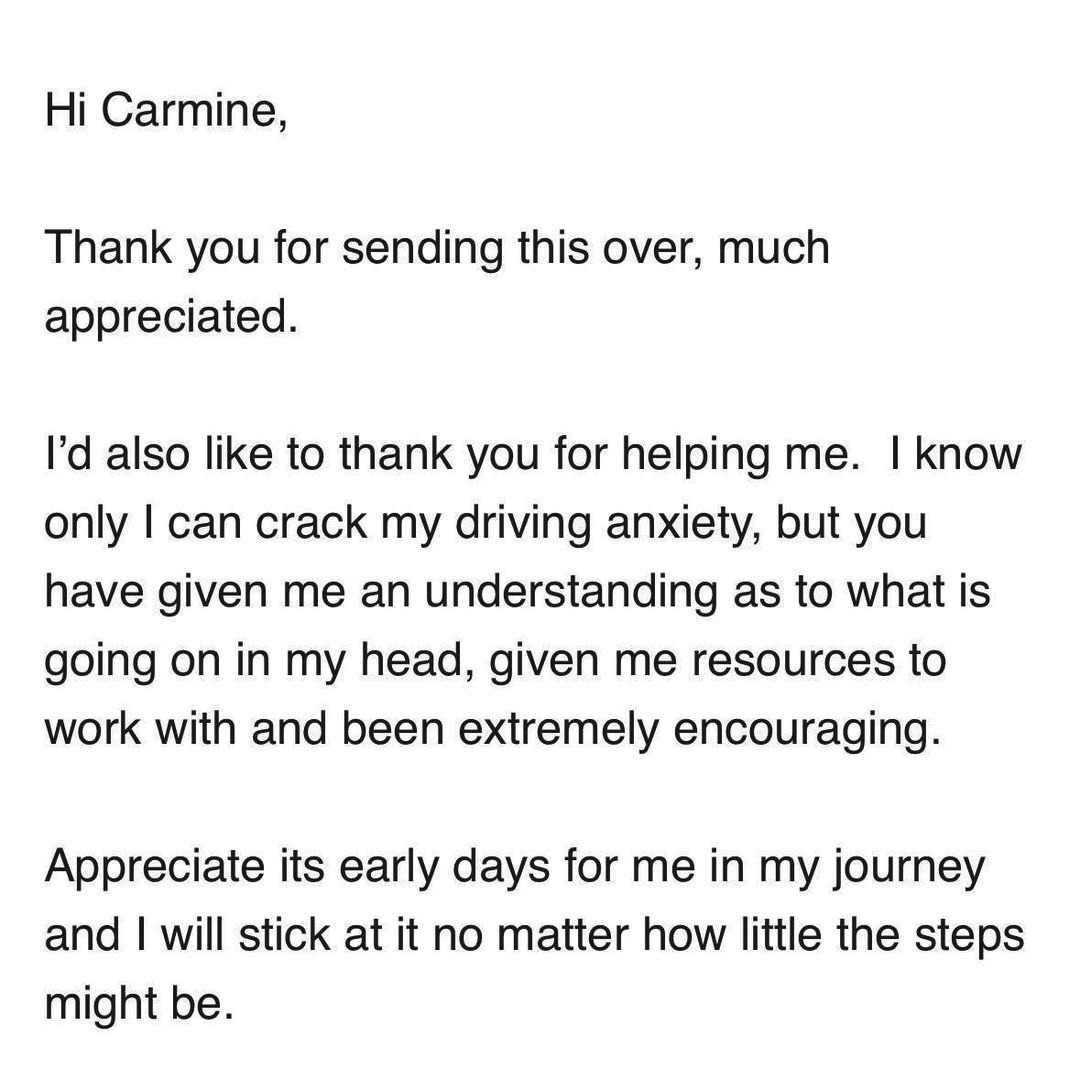
Task: Click the greeting 'Hi Carmine,'
Action: pos(166,110)
